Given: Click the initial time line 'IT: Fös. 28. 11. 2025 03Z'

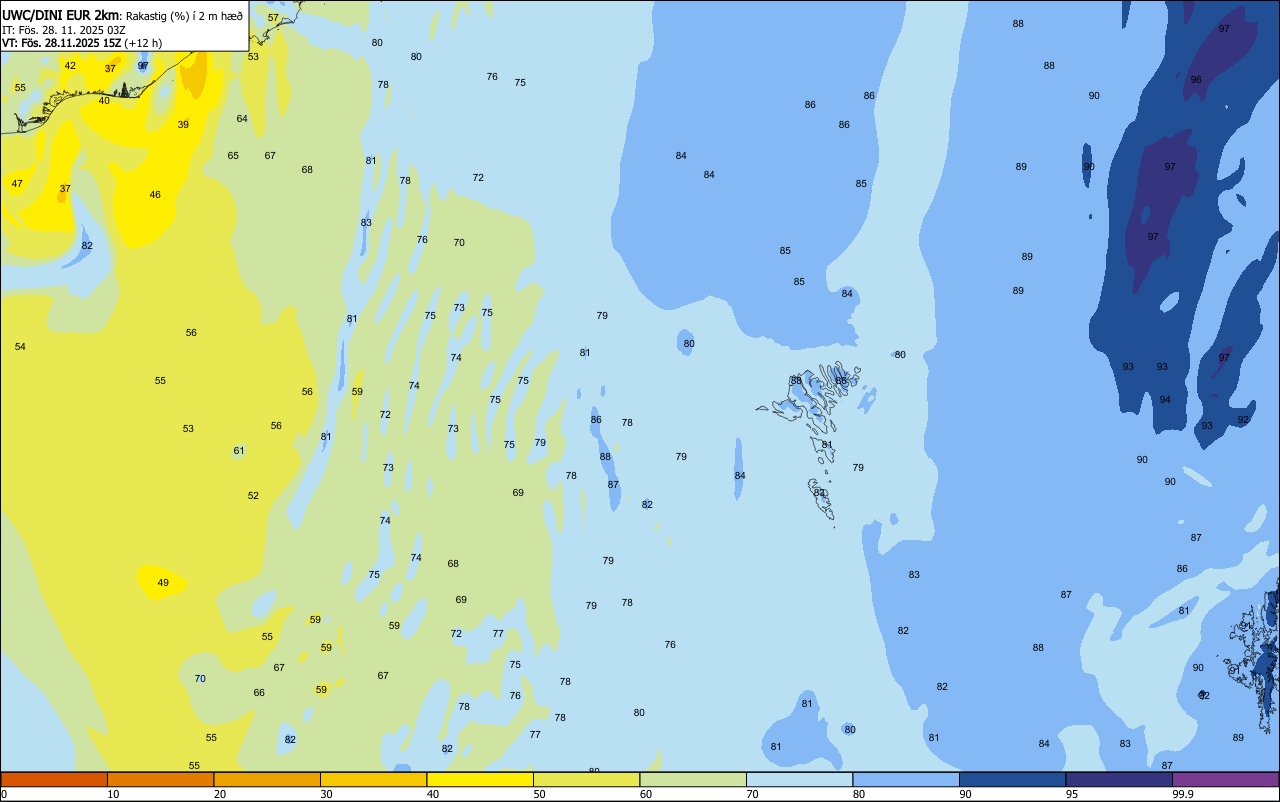Looking at the screenshot, I should tap(64, 30).
